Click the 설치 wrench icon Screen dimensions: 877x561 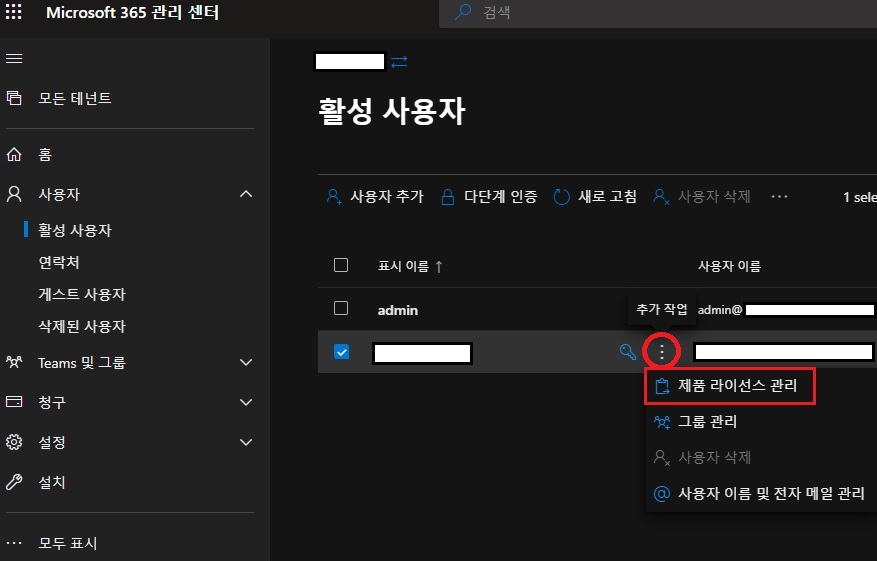[14, 482]
